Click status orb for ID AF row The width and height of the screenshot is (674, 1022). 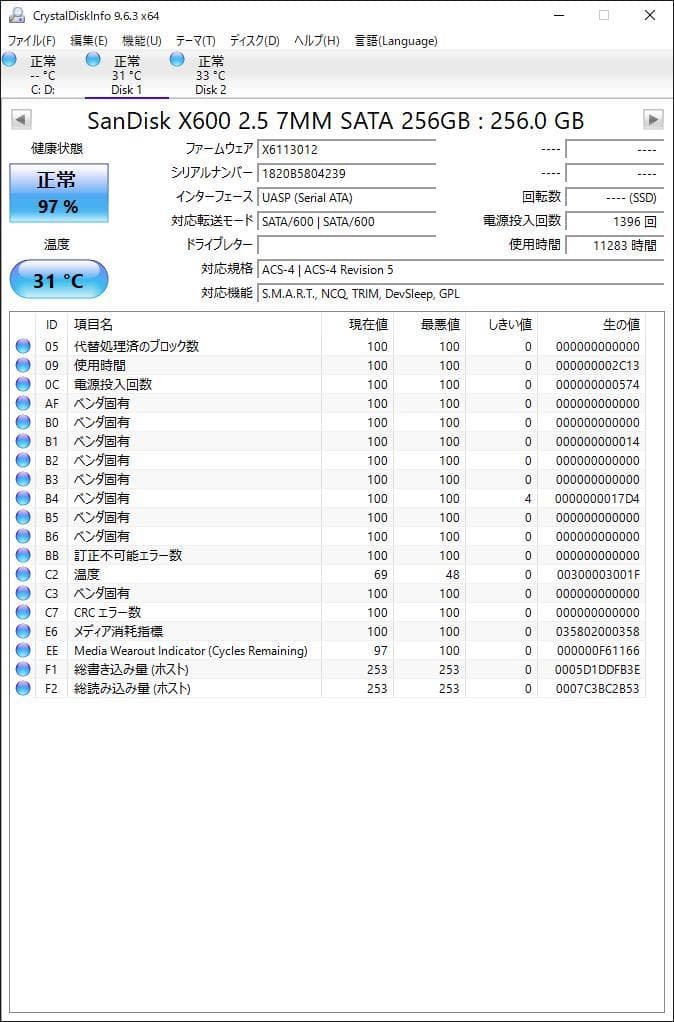tap(23, 403)
